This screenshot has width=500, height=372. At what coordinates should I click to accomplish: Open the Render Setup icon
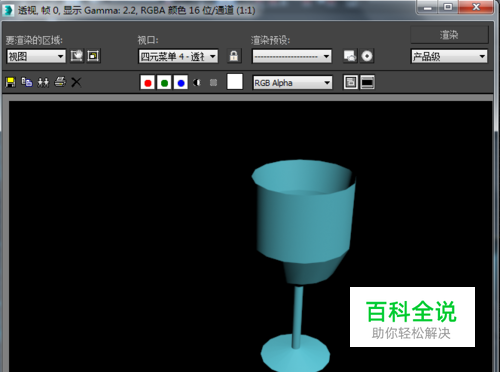pos(350,56)
